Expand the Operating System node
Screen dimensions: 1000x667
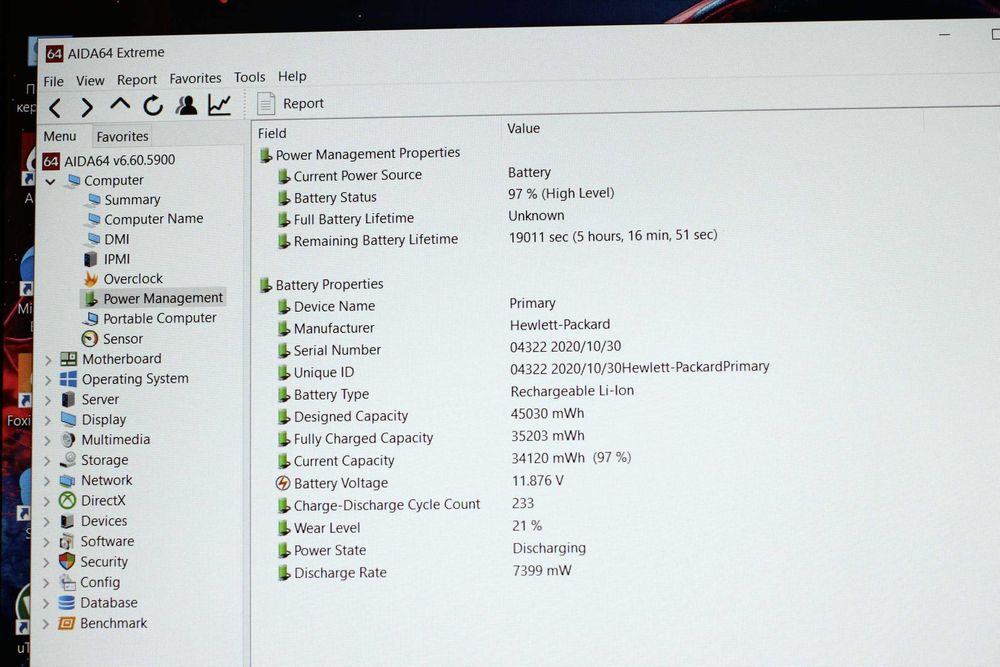click(x=48, y=381)
